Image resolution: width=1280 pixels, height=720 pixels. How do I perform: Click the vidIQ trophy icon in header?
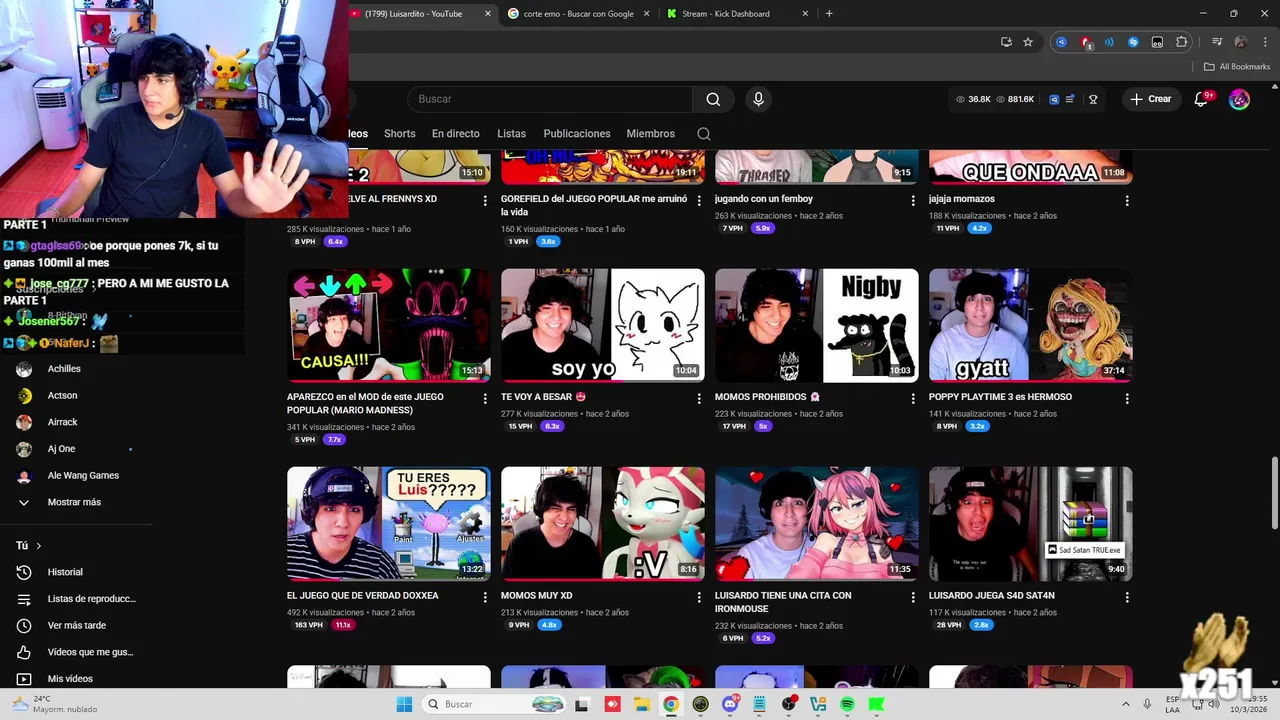[1093, 99]
